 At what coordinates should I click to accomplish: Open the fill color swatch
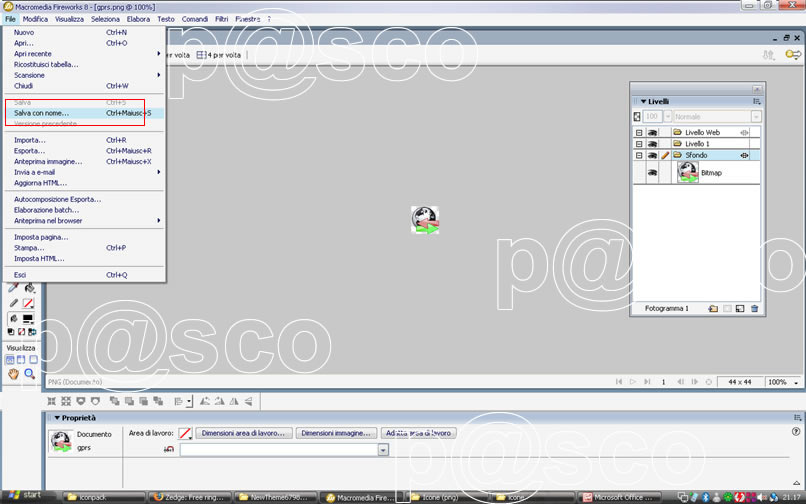[28, 319]
